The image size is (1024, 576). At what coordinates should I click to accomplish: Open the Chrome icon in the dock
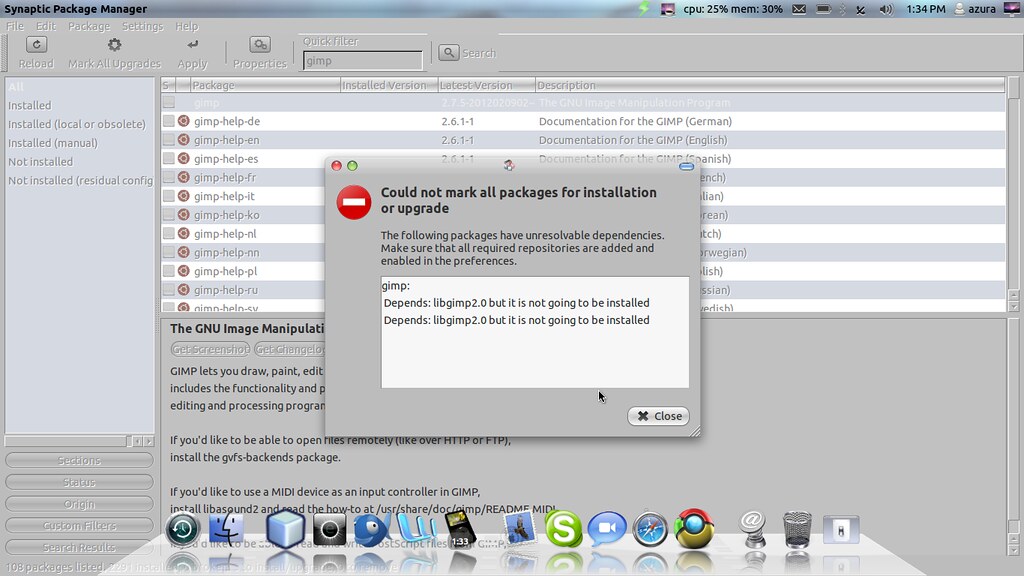[x=693, y=528]
